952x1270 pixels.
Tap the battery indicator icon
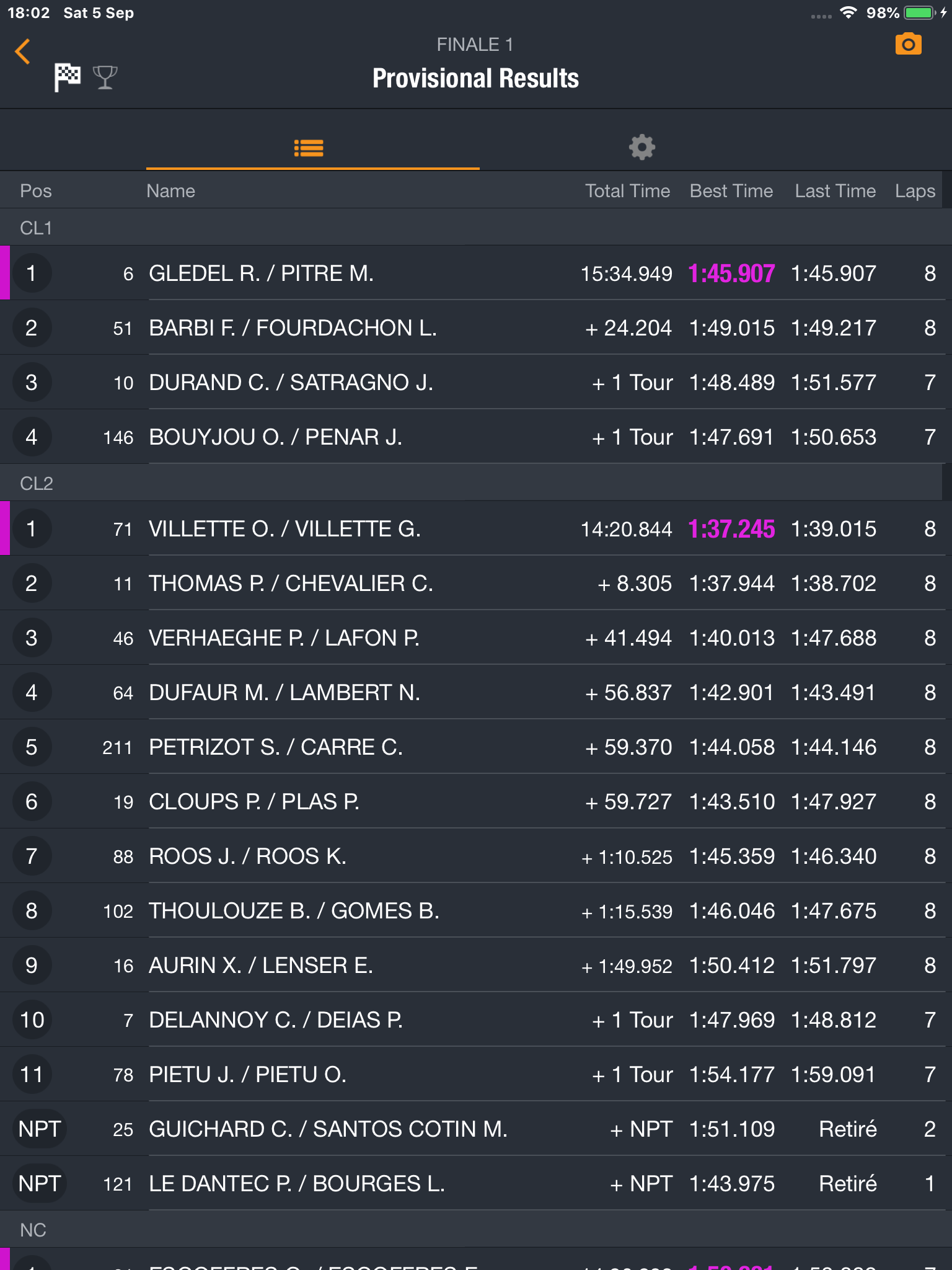pyautogui.click(x=920, y=12)
